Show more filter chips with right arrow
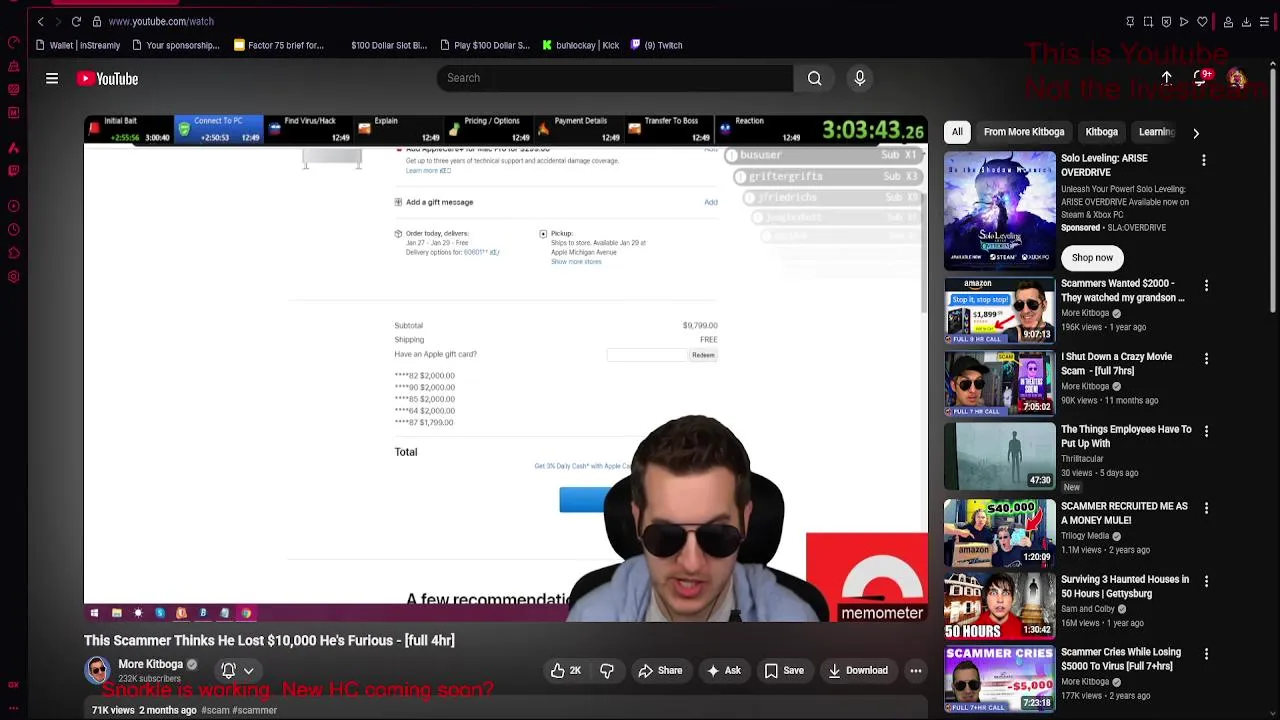 click(x=1195, y=132)
